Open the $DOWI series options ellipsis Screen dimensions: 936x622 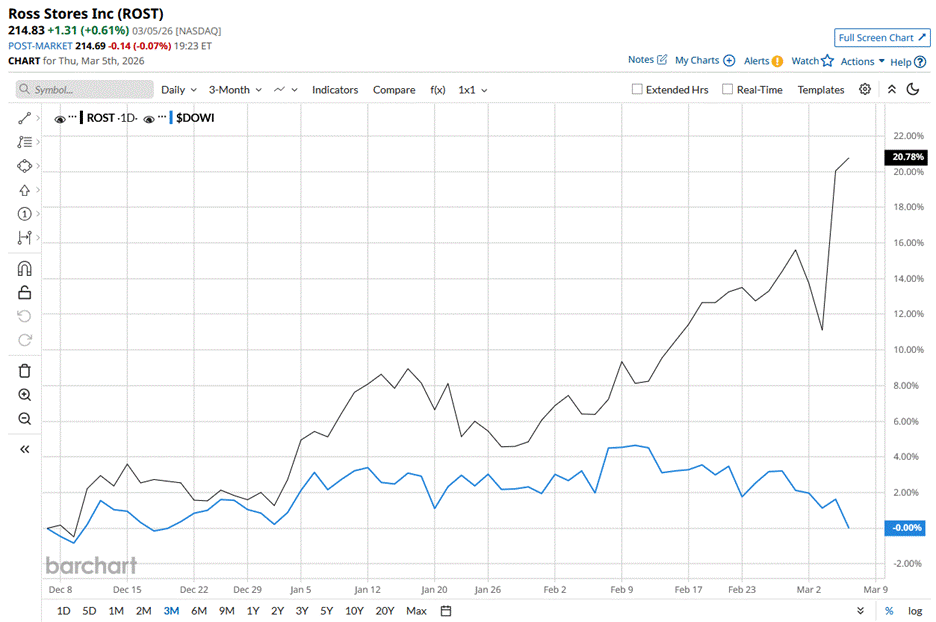(162, 117)
